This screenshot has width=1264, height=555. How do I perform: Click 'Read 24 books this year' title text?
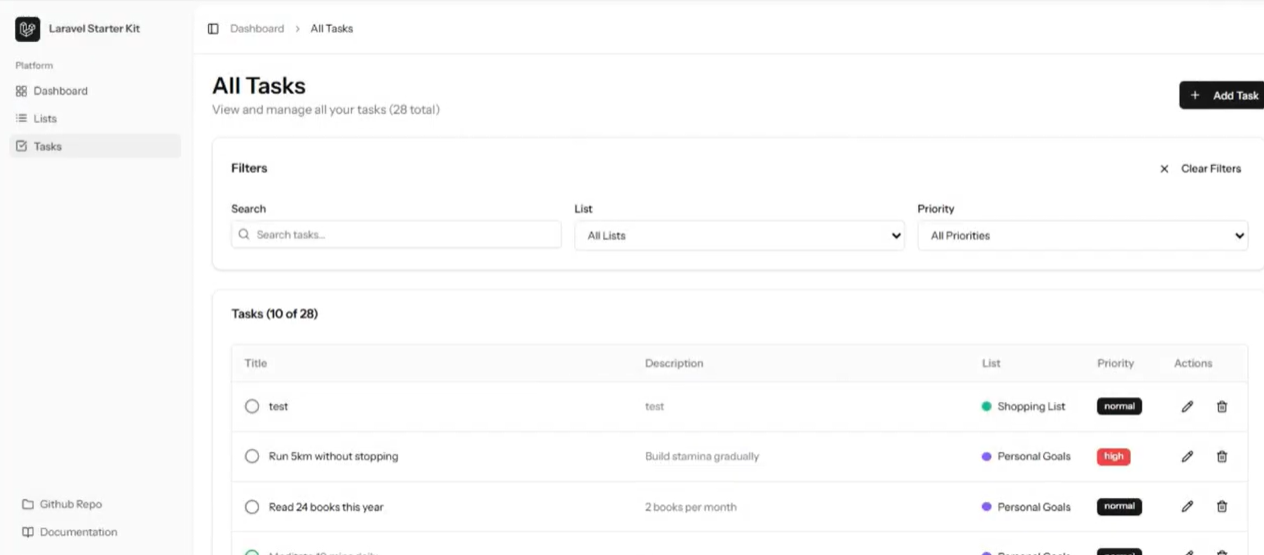[326, 507]
